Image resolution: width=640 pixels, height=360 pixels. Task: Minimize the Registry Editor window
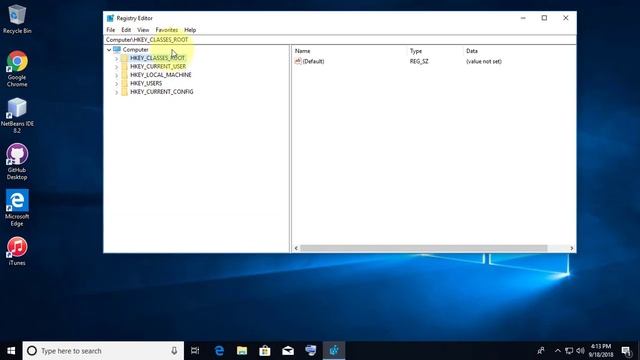tap(523, 18)
